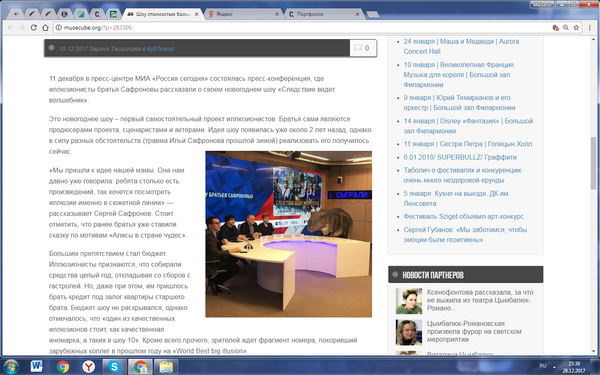This screenshot has height=375, width=600.
Task: Go forward one page in browser history
Action: (x=22, y=28)
